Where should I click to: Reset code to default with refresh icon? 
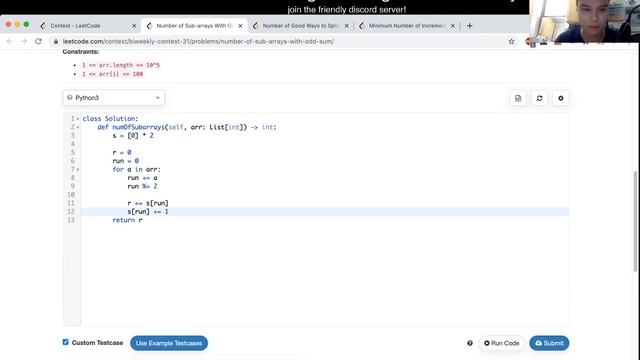(539, 98)
